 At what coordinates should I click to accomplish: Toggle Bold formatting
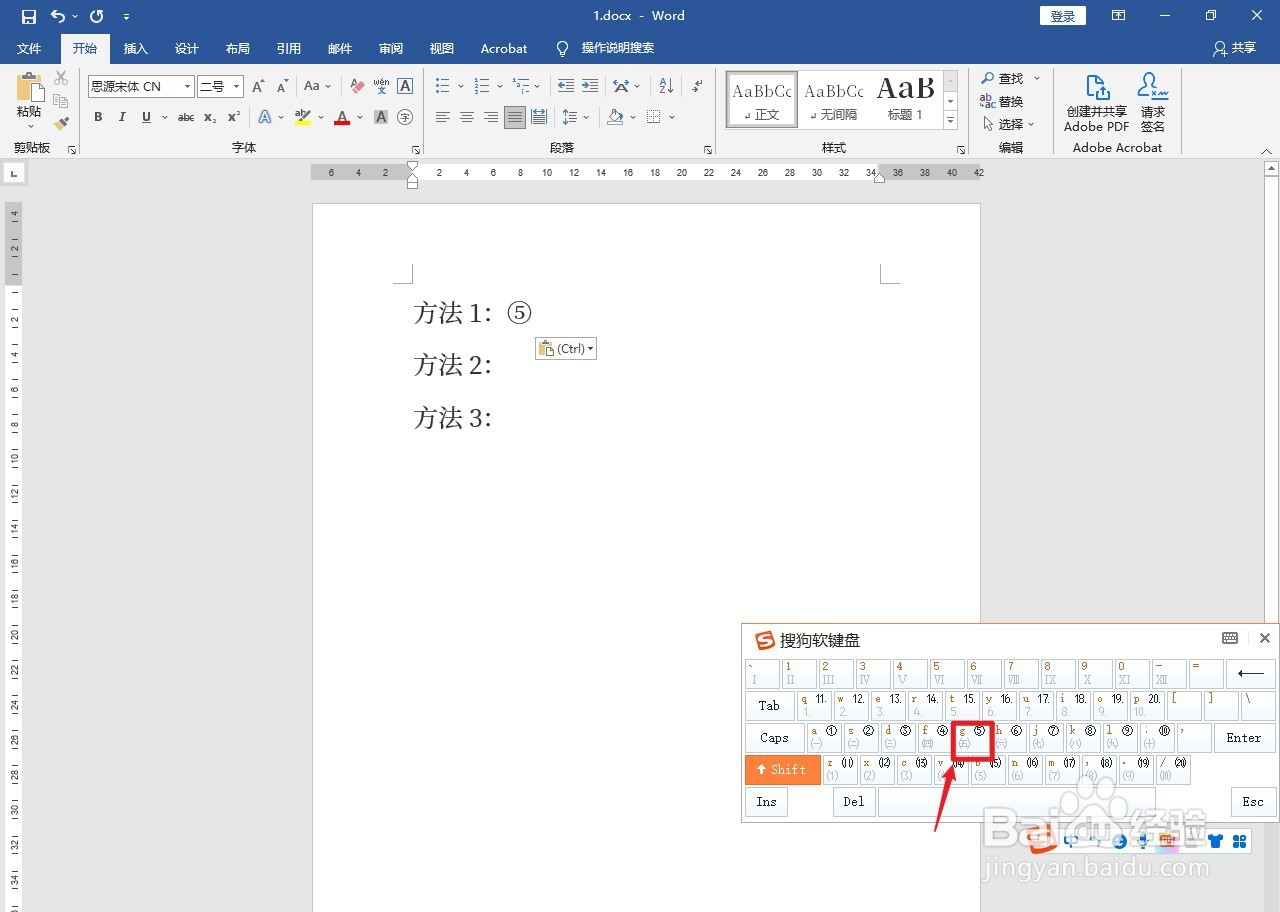(98, 117)
